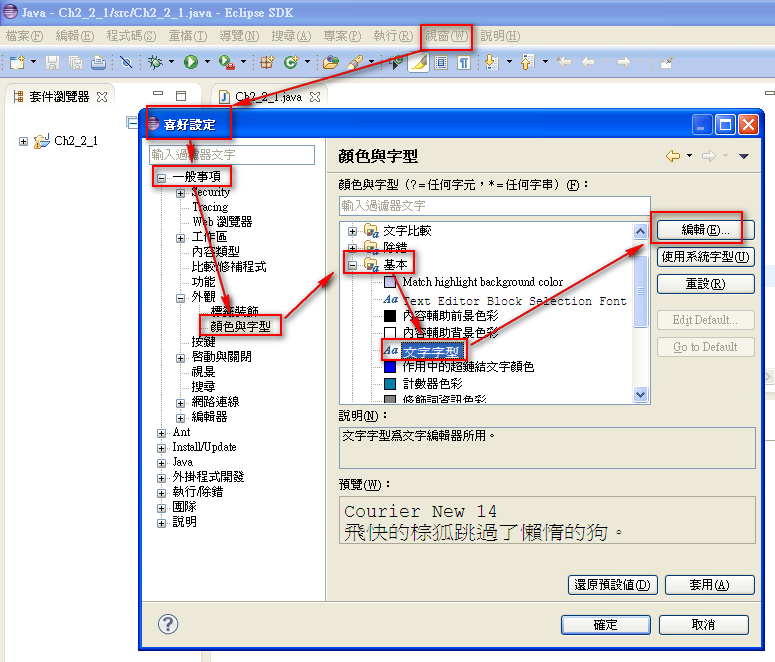Click the Debug bug toolbar icon
The image size is (775, 662).
[x=155, y=62]
